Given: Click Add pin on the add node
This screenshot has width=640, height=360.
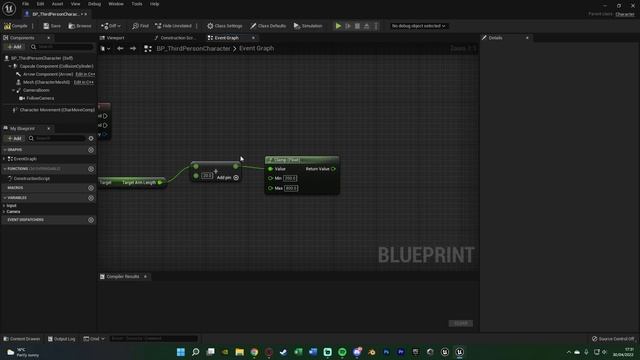Looking at the screenshot, I should (x=227, y=178).
